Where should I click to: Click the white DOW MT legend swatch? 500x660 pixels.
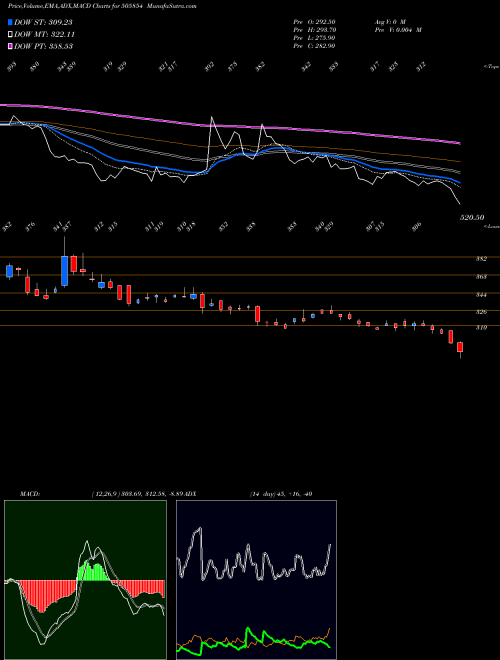(x=11, y=34)
